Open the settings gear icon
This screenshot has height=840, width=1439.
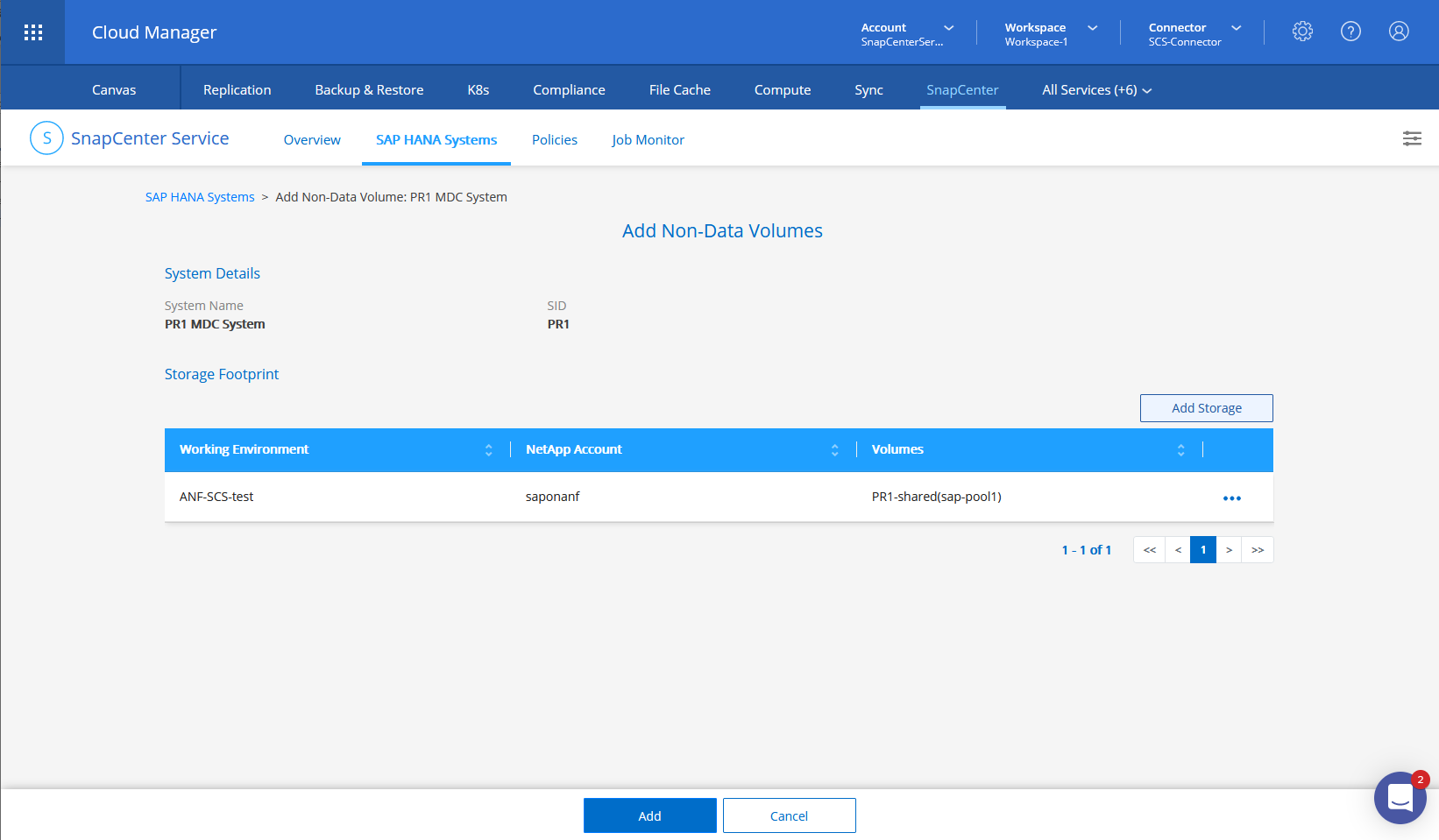(x=1303, y=32)
